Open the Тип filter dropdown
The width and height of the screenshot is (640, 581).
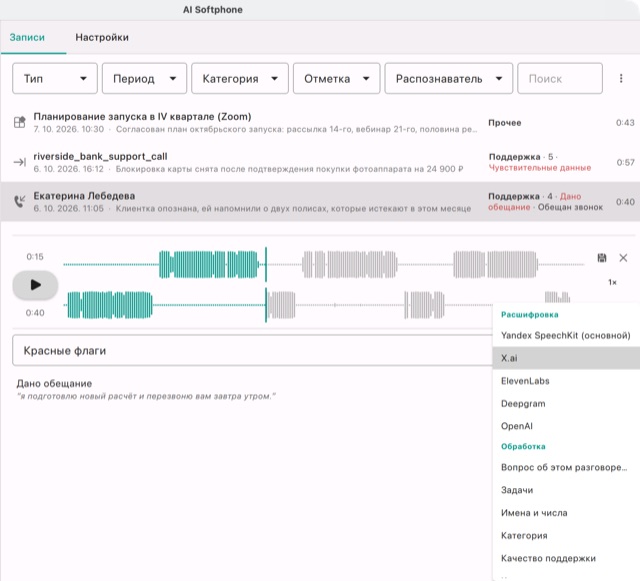pyautogui.click(x=55, y=78)
